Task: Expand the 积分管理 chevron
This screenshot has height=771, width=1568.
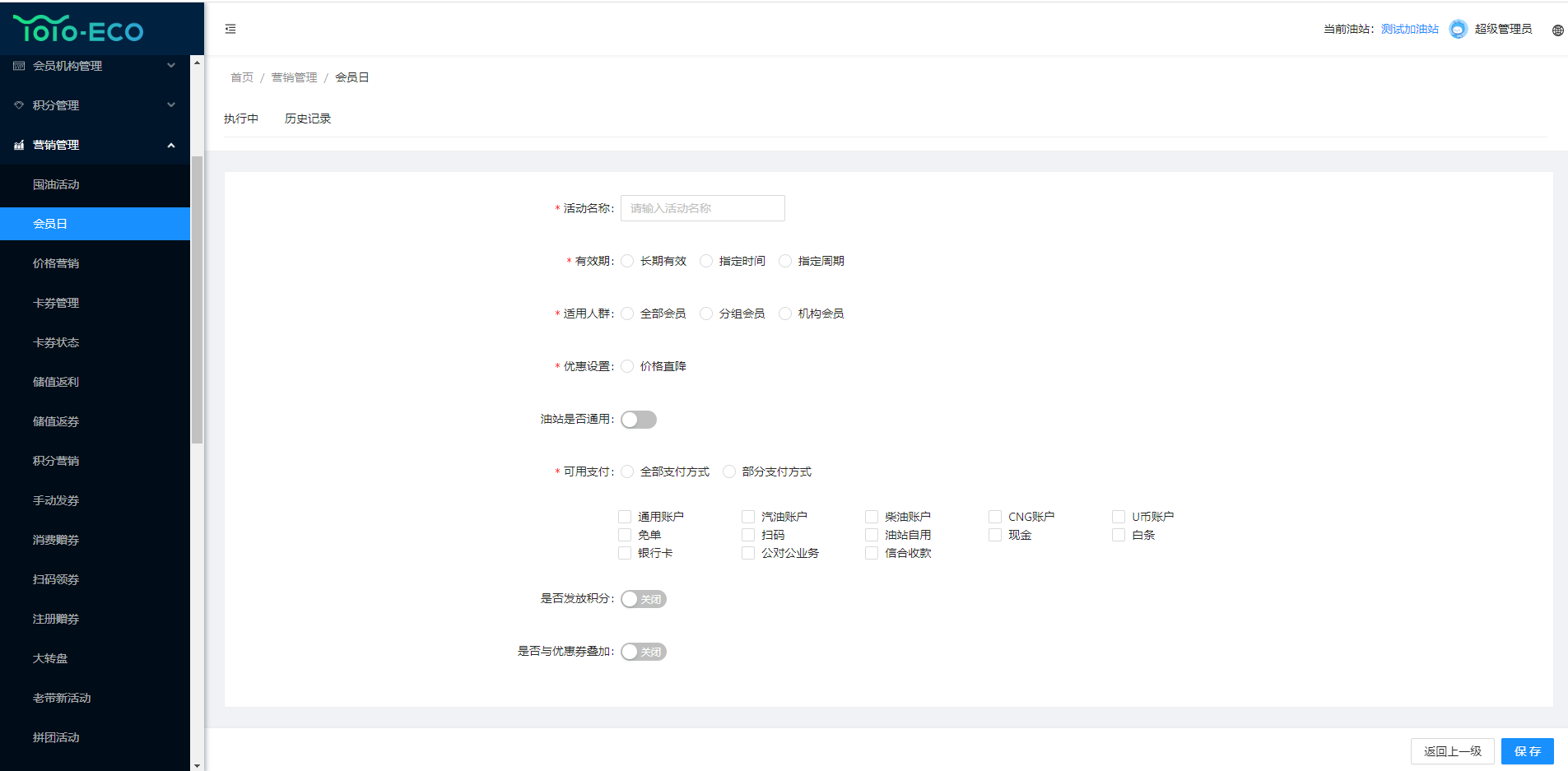Action: 171,105
